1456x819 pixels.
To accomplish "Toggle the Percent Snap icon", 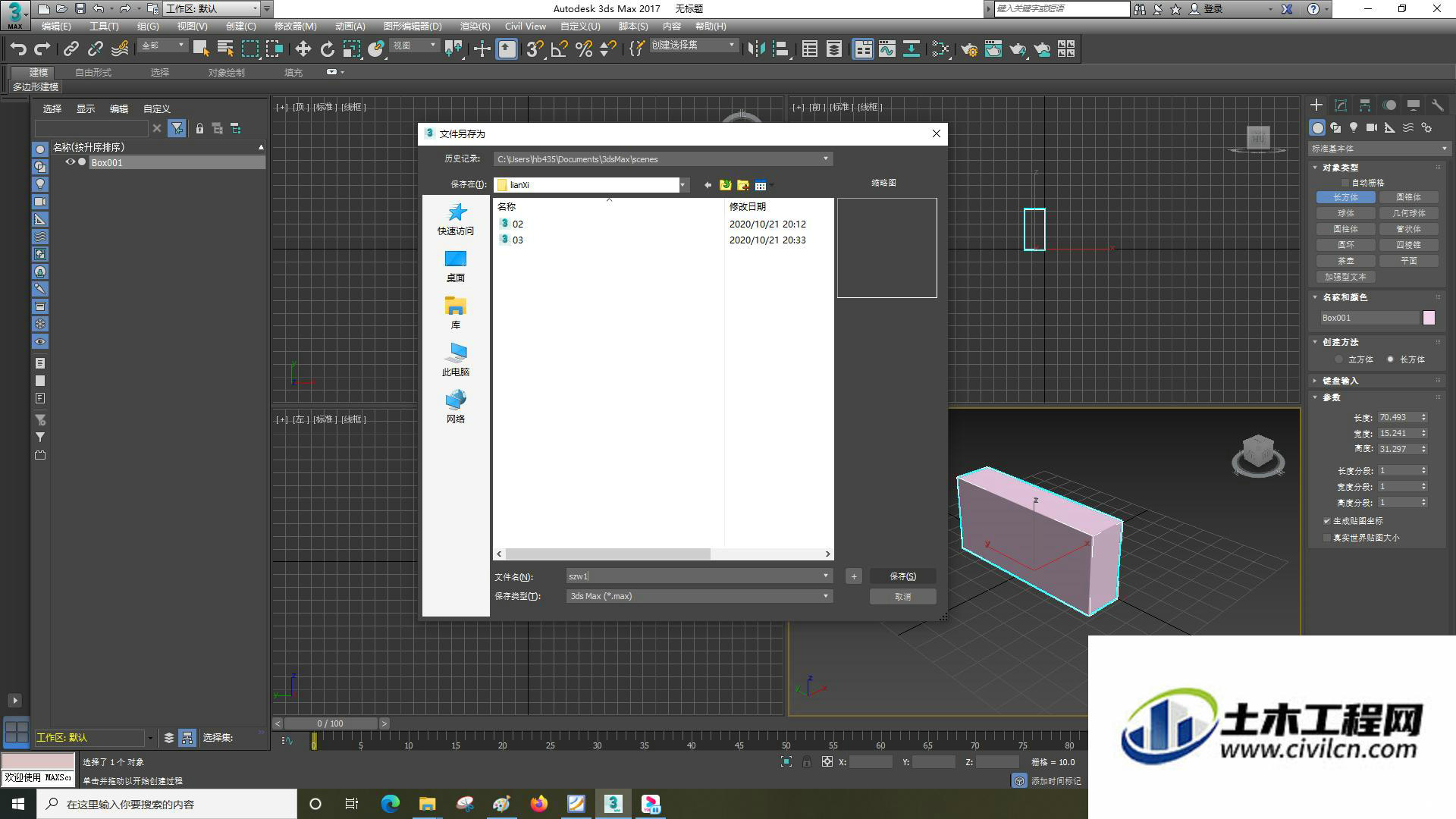I will (x=584, y=49).
